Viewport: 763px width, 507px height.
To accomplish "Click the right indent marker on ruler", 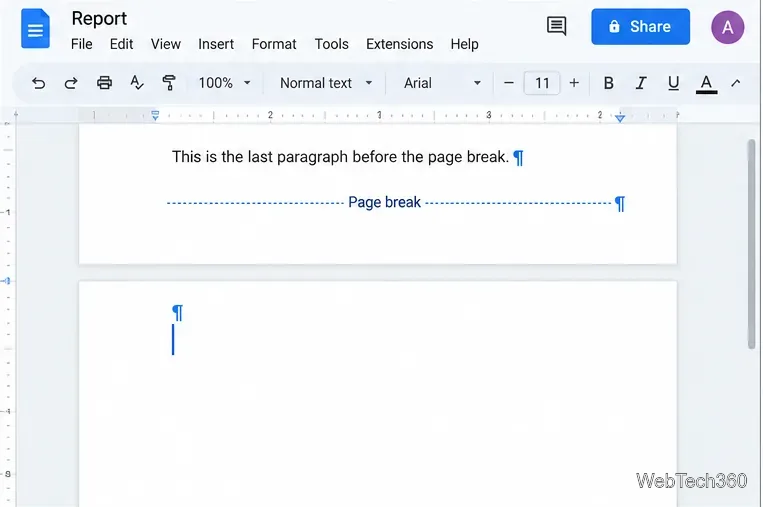I will 619,117.
